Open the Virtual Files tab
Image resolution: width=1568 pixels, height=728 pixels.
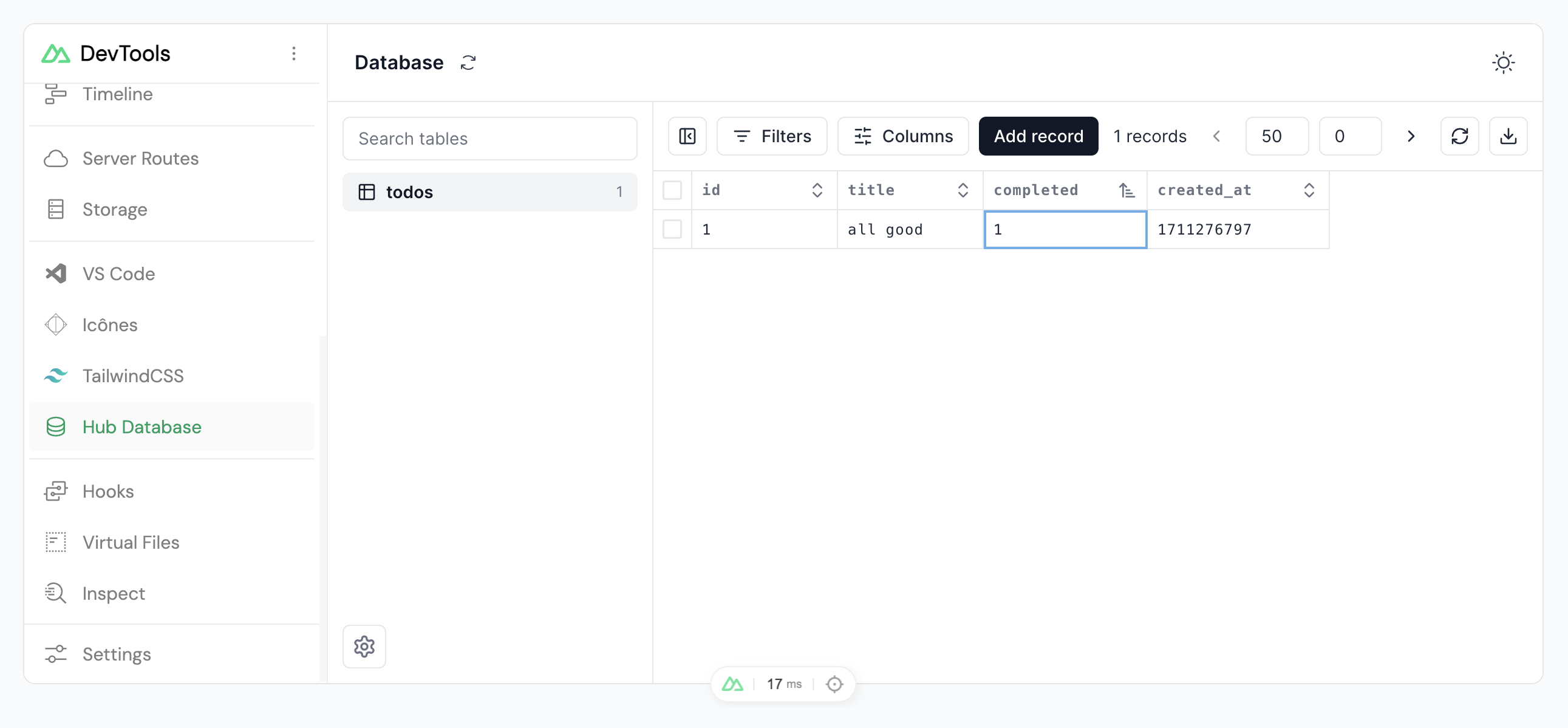[172, 542]
